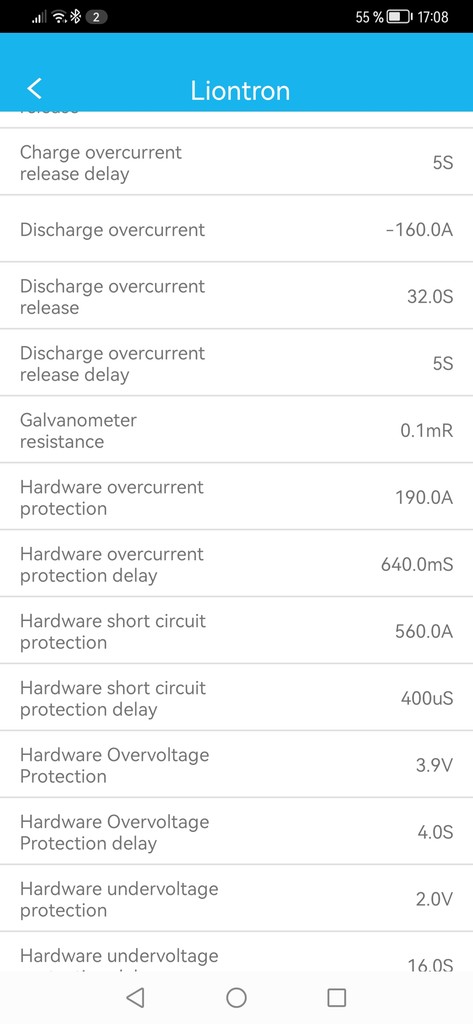Screen dimensions: 473x1024
Task: Tap the Android back navigation triangle
Action: 135,997
